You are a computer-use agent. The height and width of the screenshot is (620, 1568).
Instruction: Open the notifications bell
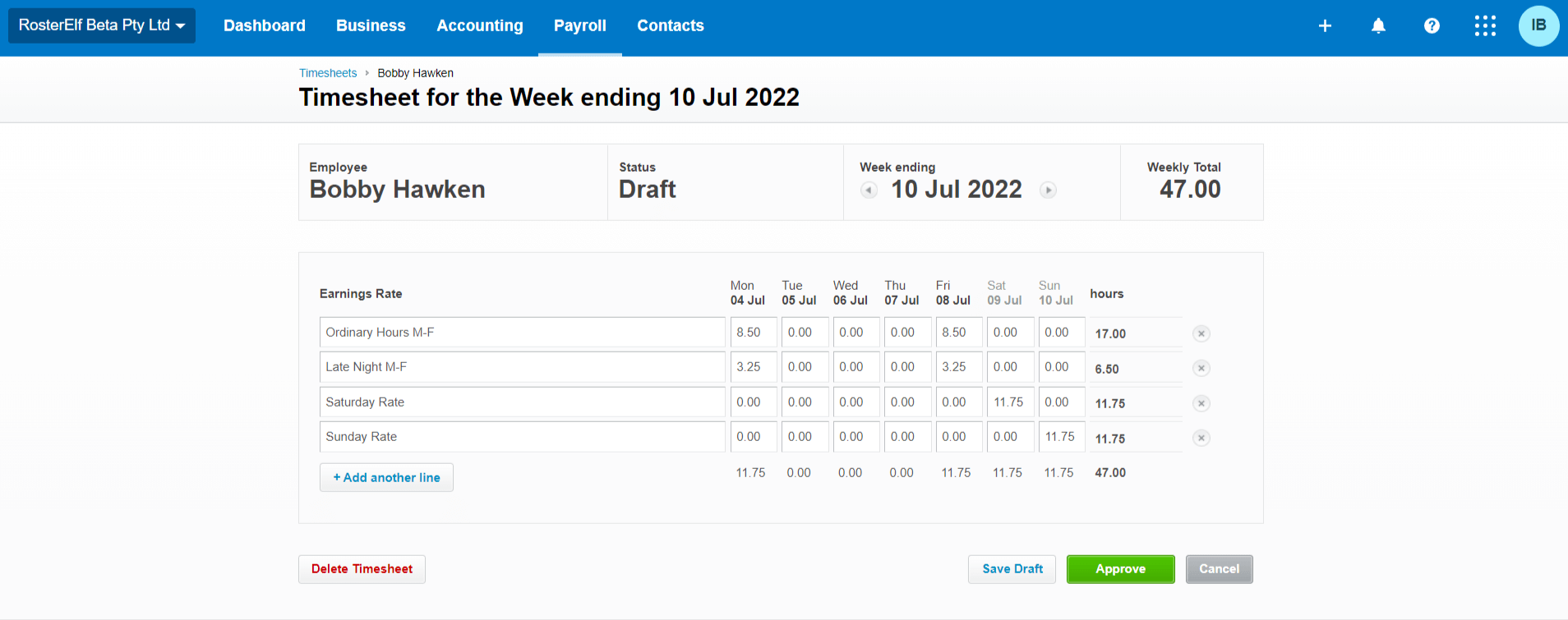click(1378, 25)
